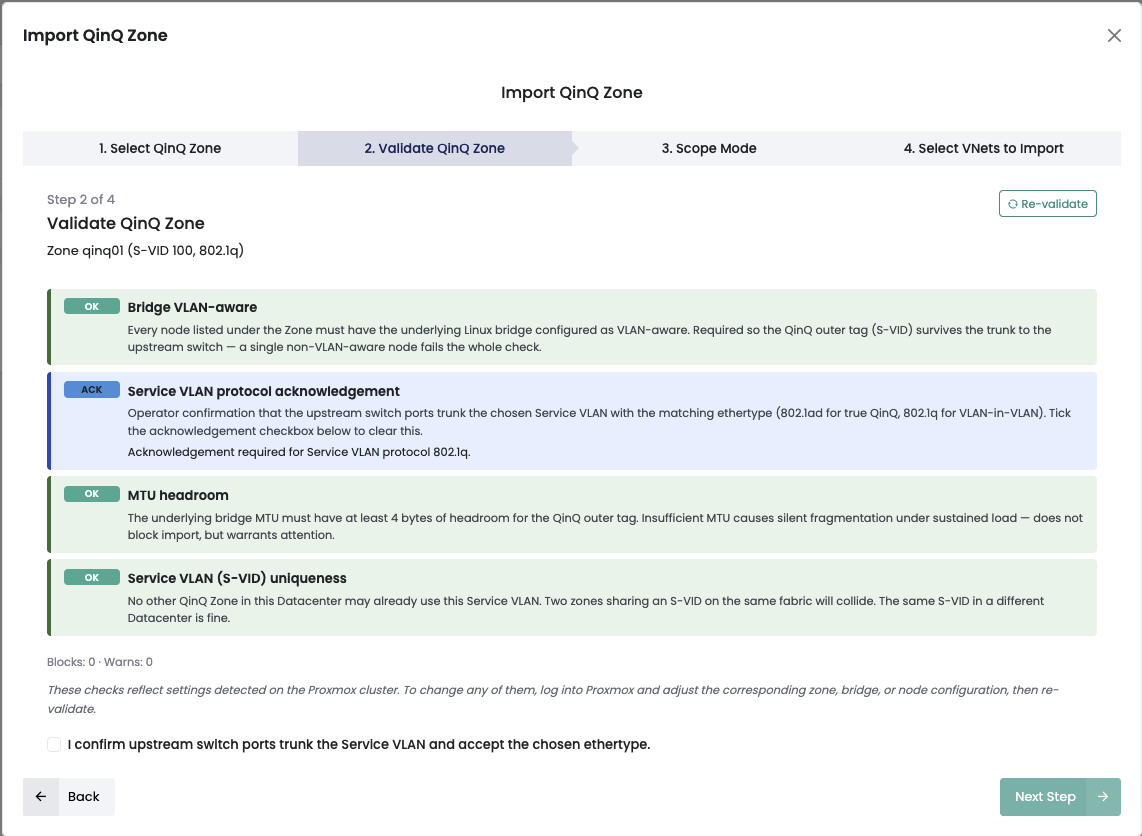Click the MTU headroom check title

(178, 495)
